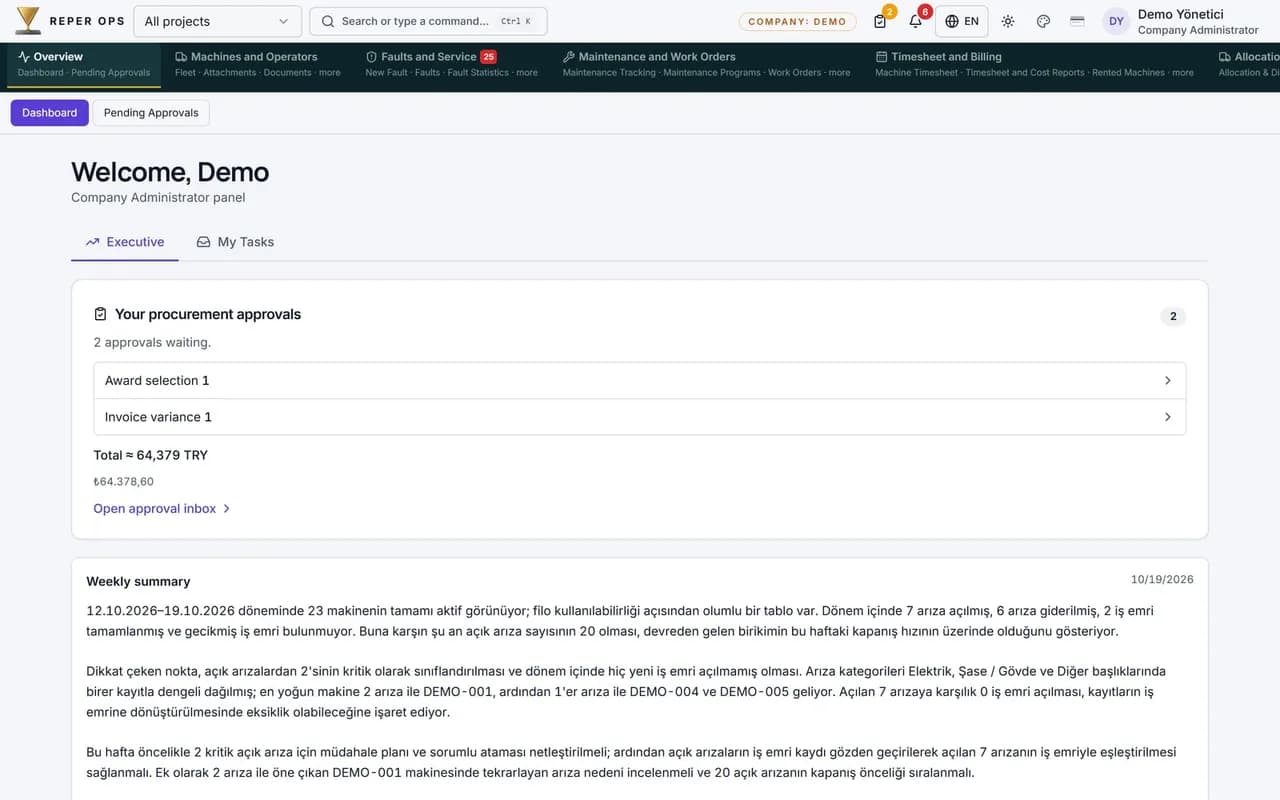This screenshot has height=800, width=1280.
Task: Open the All projects dropdown
Action: [x=217, y=21]
